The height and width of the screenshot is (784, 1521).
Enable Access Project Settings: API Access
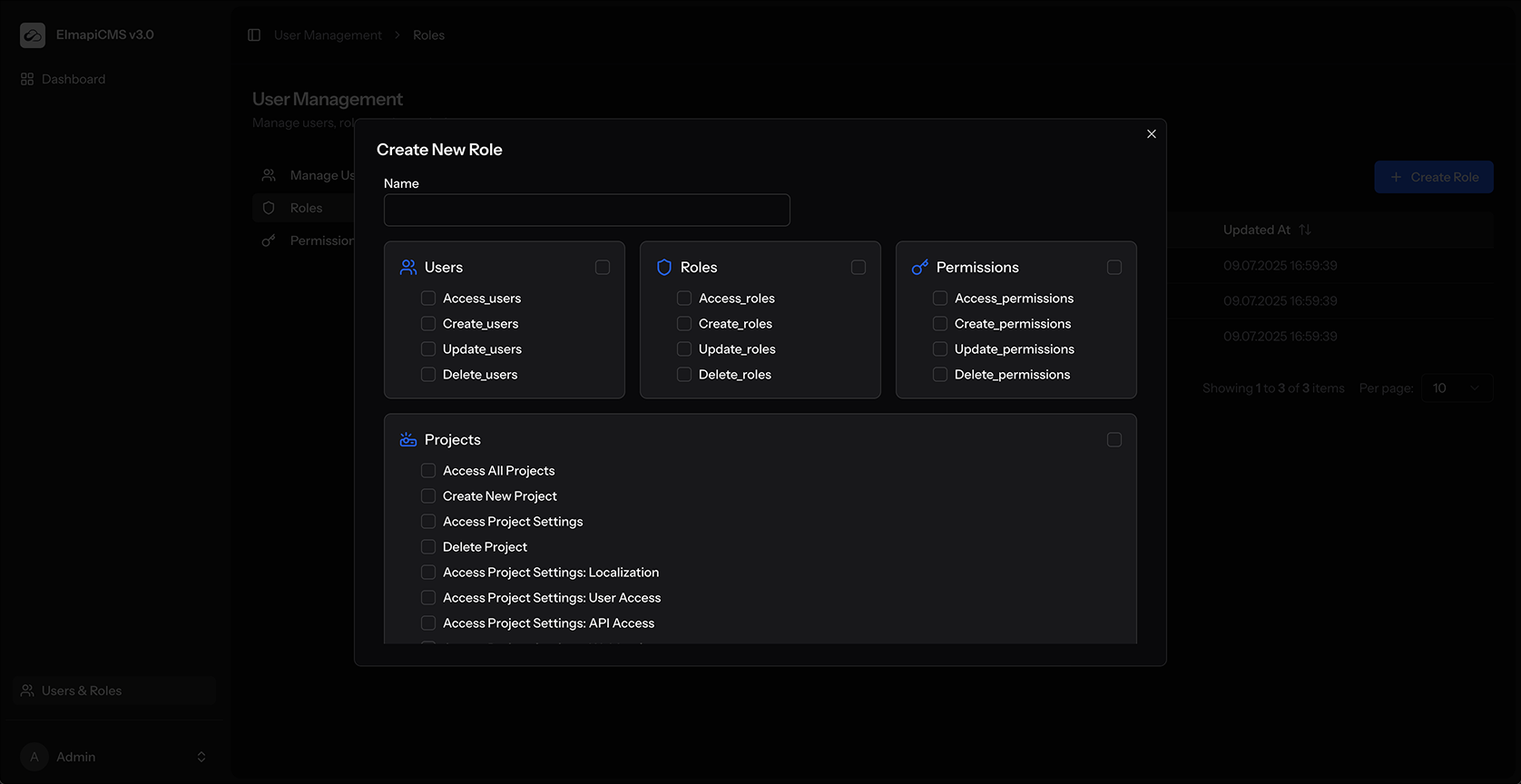tap(428, 622)
